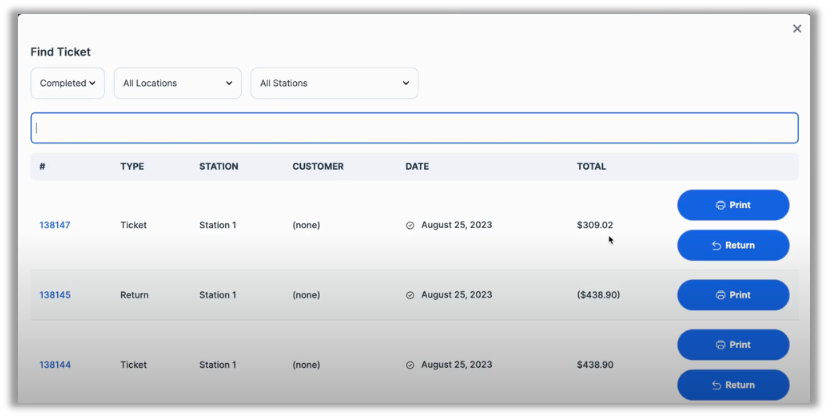Print ticket 138147

click(733, 205)
